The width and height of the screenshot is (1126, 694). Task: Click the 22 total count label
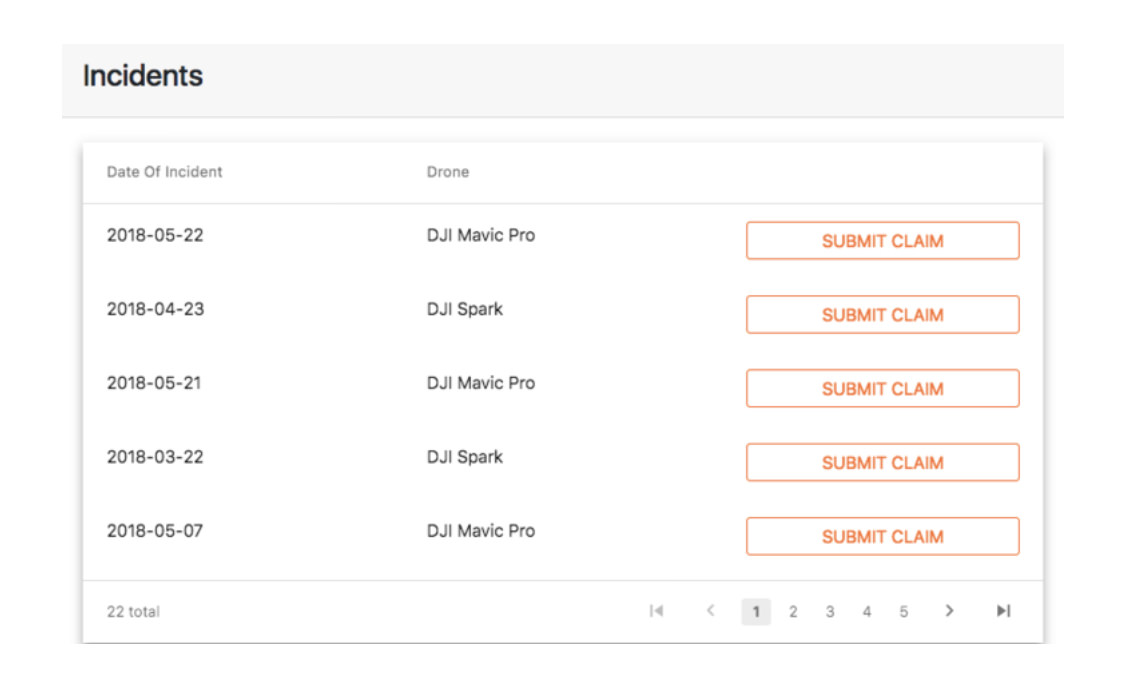[133, 611]
